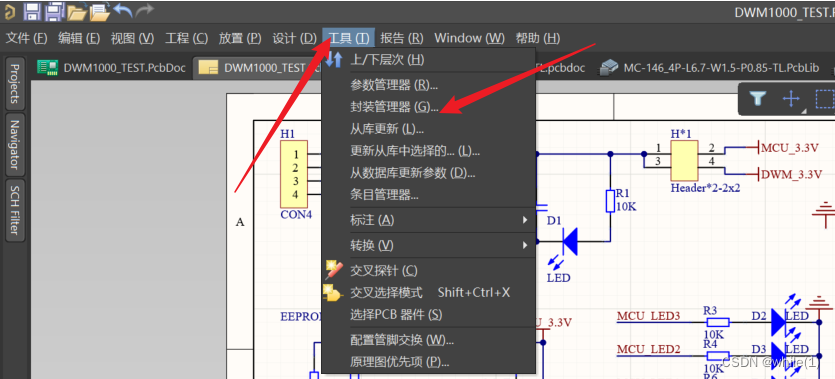Select the Header*2-2x2 component body
Image resolution: width=835 pixels, height=379 pixels.
[x=684, y=161]
